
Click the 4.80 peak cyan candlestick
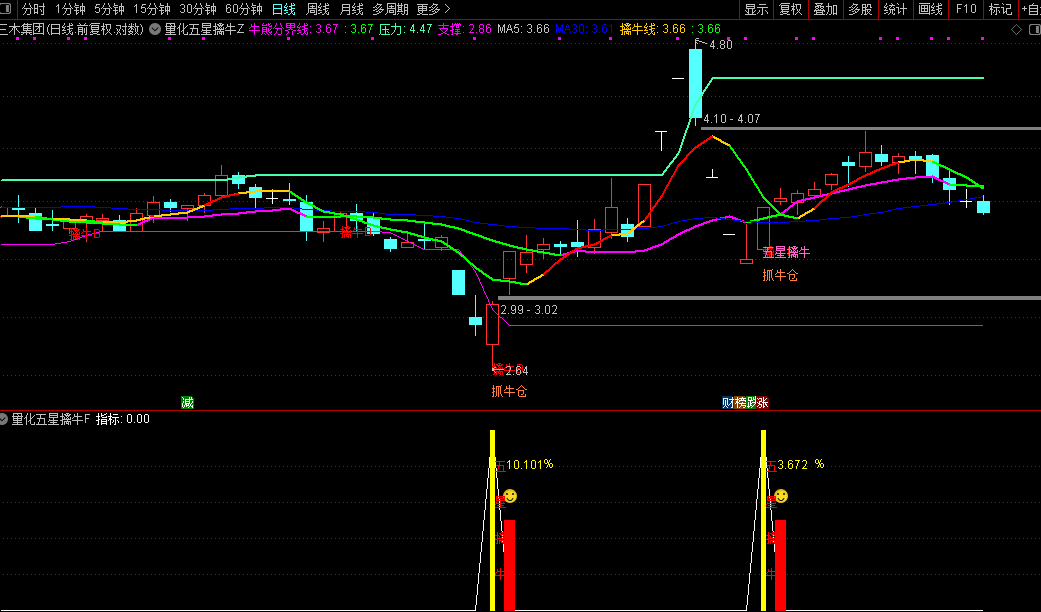click(695, 83)
